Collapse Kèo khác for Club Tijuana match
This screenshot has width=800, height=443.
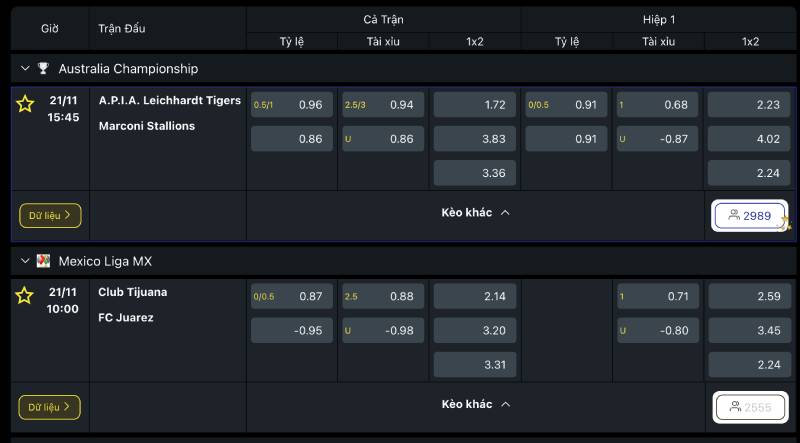coord(476,405)
